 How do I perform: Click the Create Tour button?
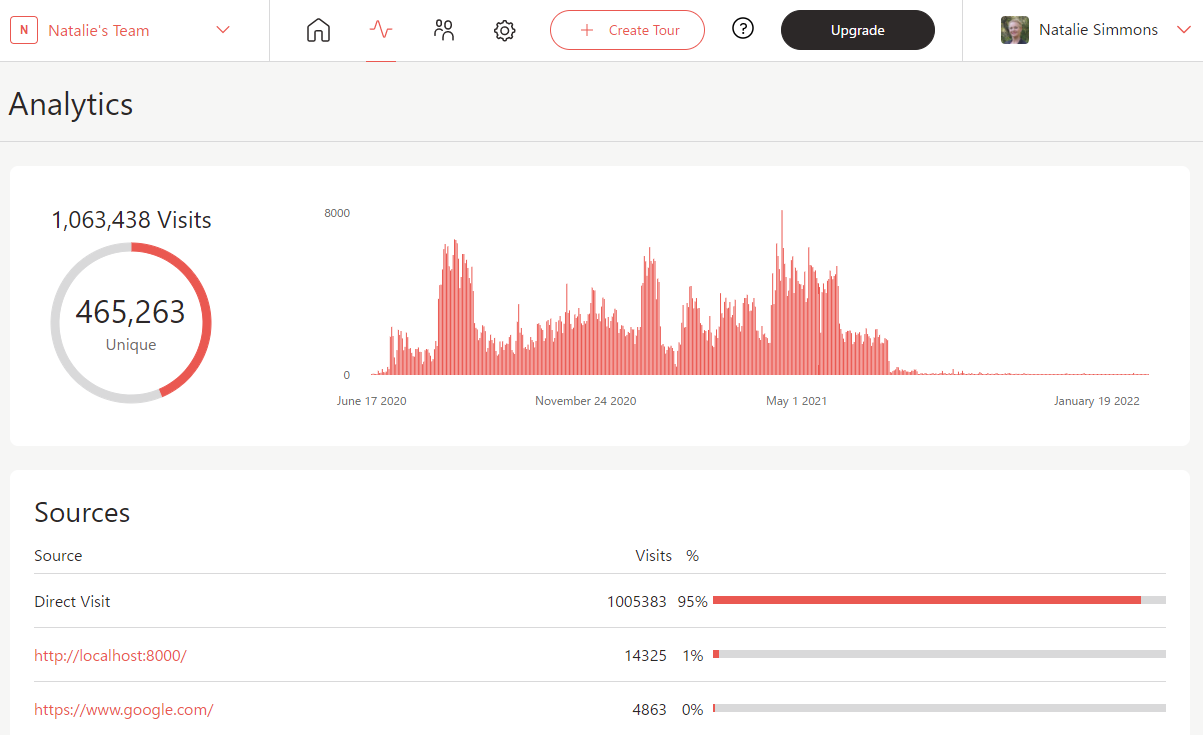pos(627,30)
